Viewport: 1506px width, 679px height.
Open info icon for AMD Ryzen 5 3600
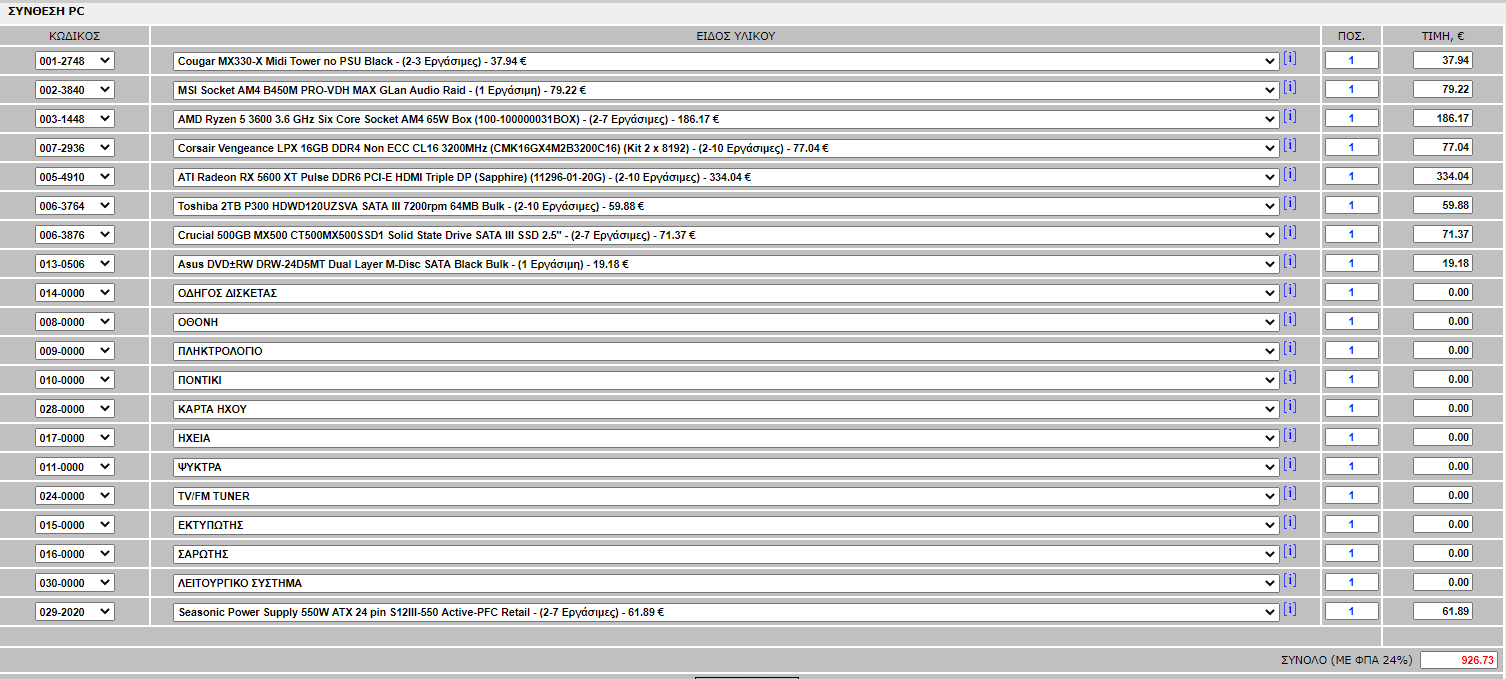coord(1290,116)
